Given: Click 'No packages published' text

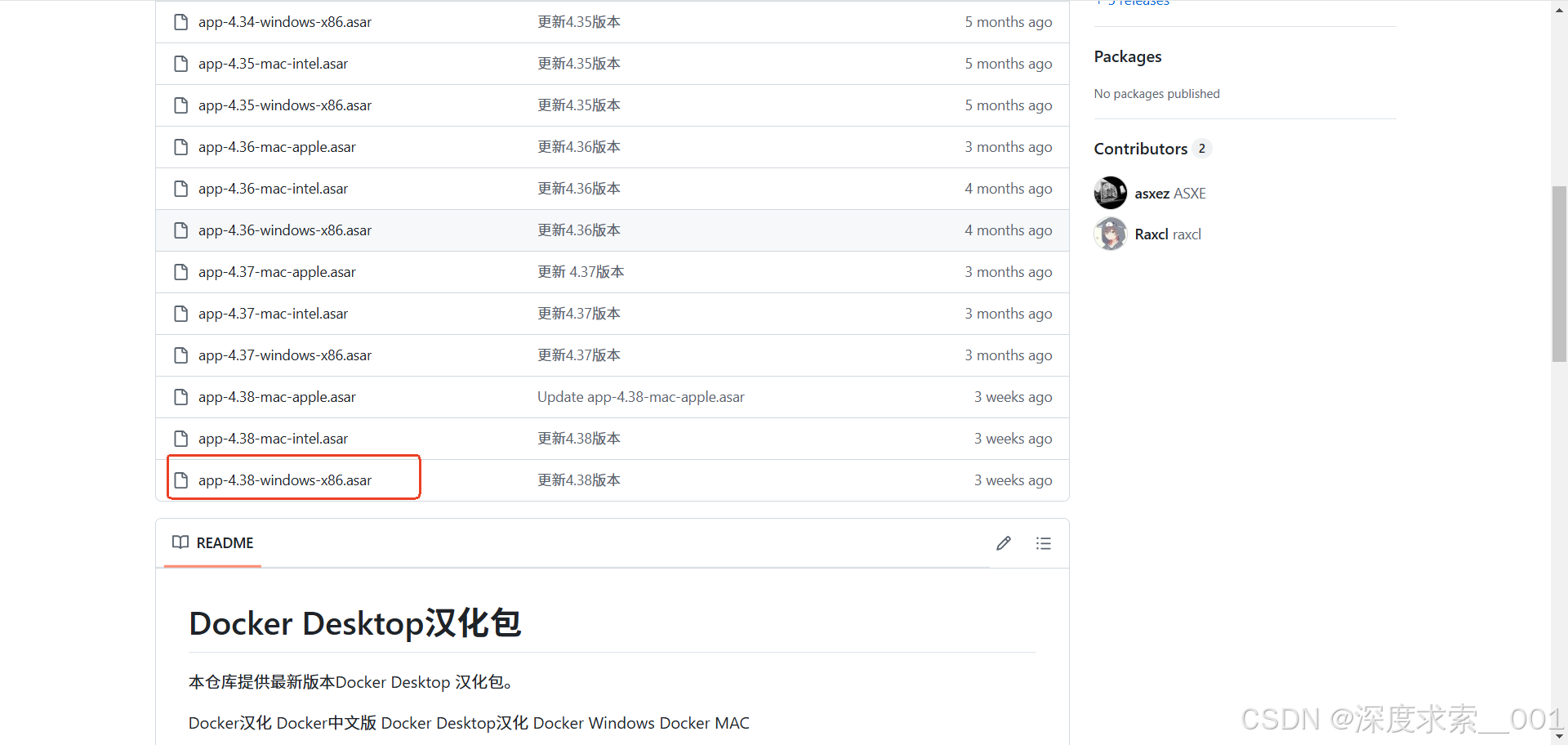Looking at the screenshot, I should [x=1157, y=94].
